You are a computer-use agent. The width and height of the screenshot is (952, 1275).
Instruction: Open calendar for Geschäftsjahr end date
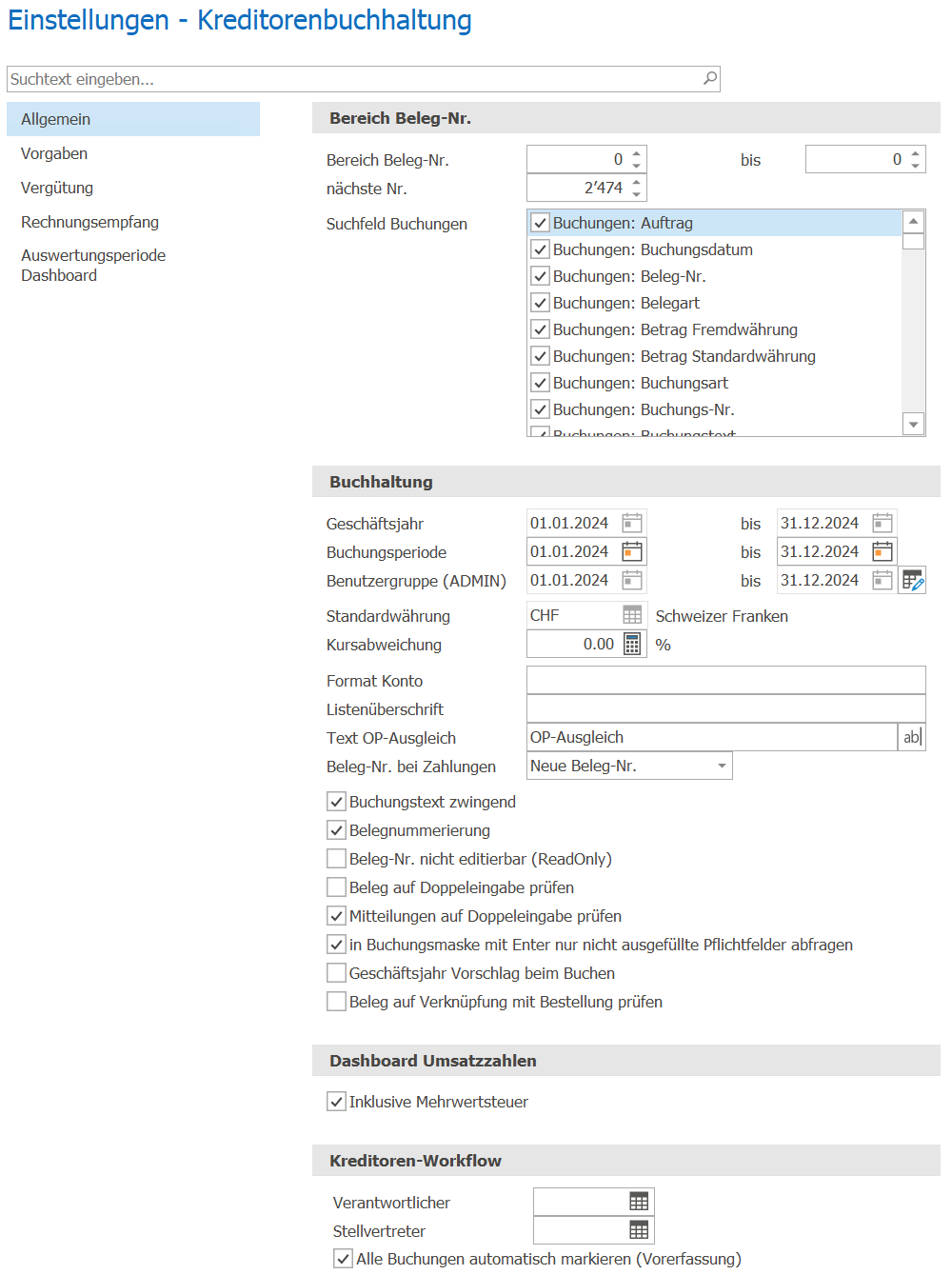click(x=883, y=523)
